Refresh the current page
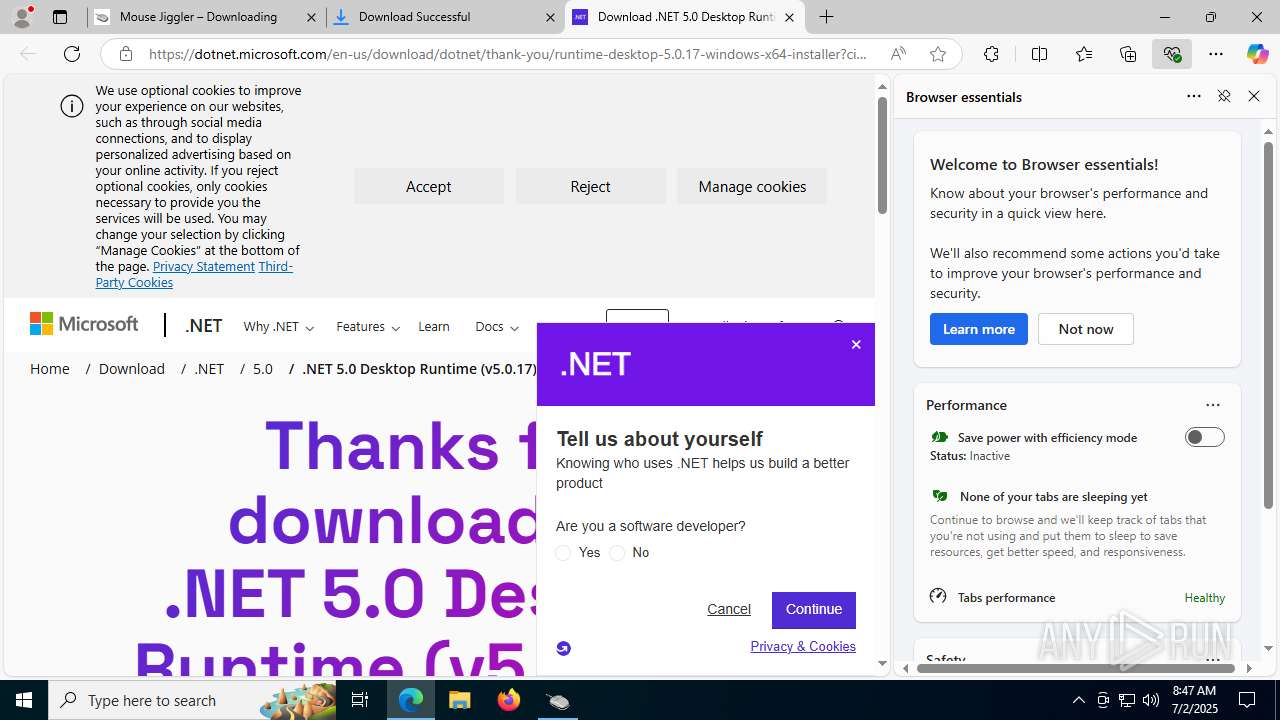The height and width of the screenshot is (720, 1280). (x=72, y=54)
